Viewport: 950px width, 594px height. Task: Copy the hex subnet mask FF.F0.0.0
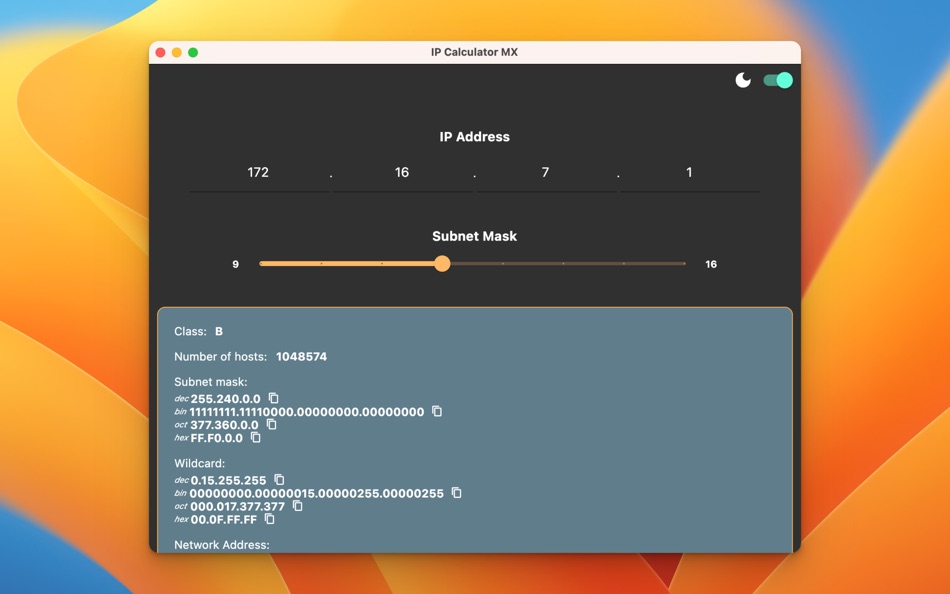[x=256, y=438]
